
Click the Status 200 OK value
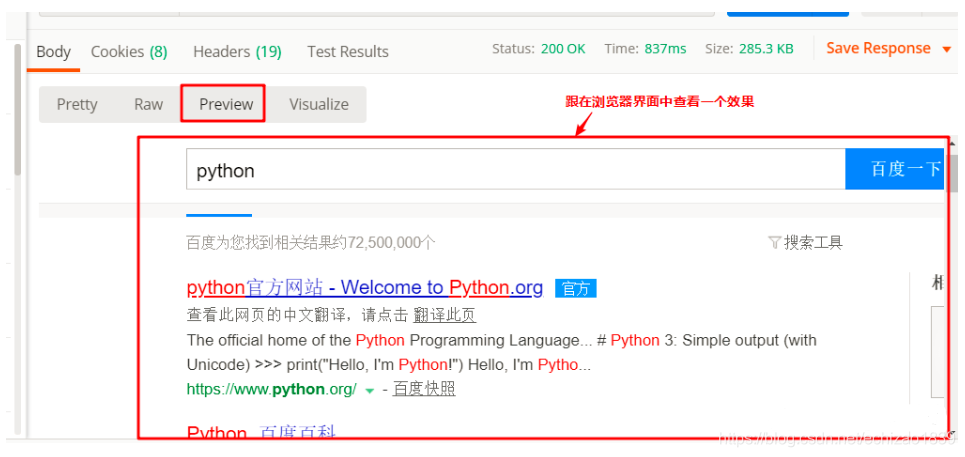[x=563, y=49]
